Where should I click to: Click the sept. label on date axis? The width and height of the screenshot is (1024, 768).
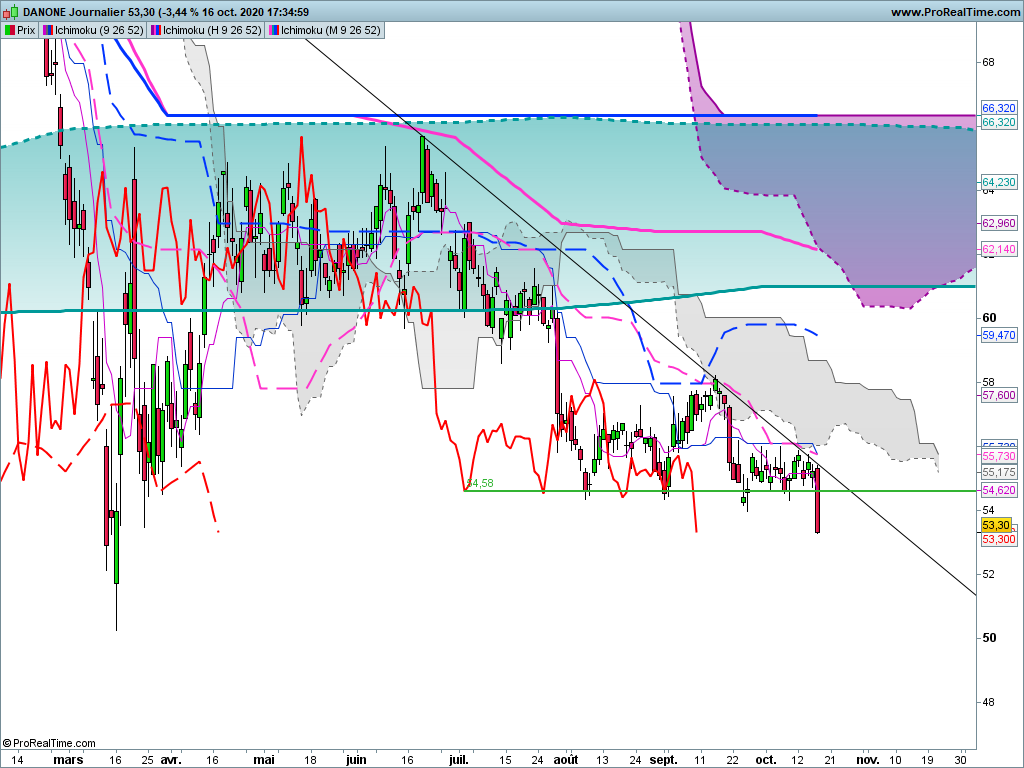pyautogui.click(x=664, y=760)
